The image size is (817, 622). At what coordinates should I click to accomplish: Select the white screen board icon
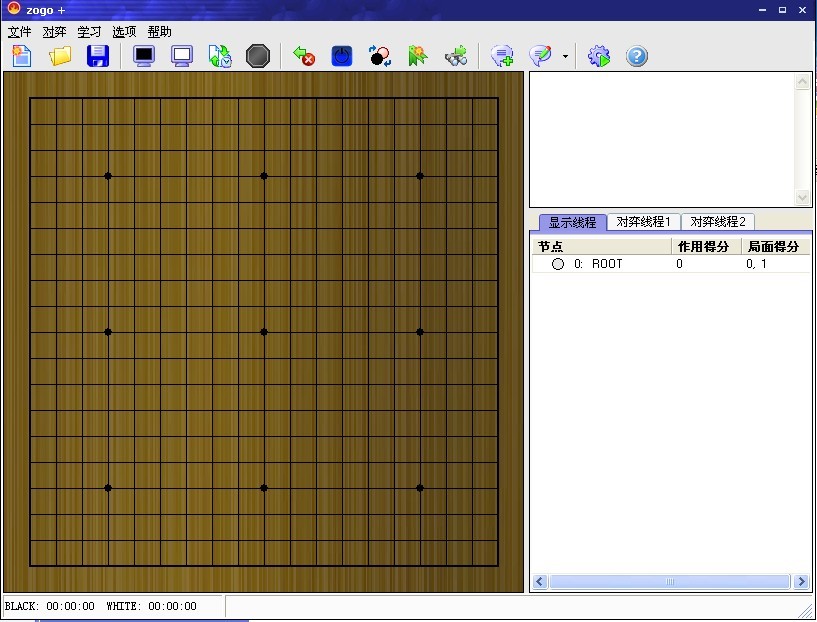[181, 56]
